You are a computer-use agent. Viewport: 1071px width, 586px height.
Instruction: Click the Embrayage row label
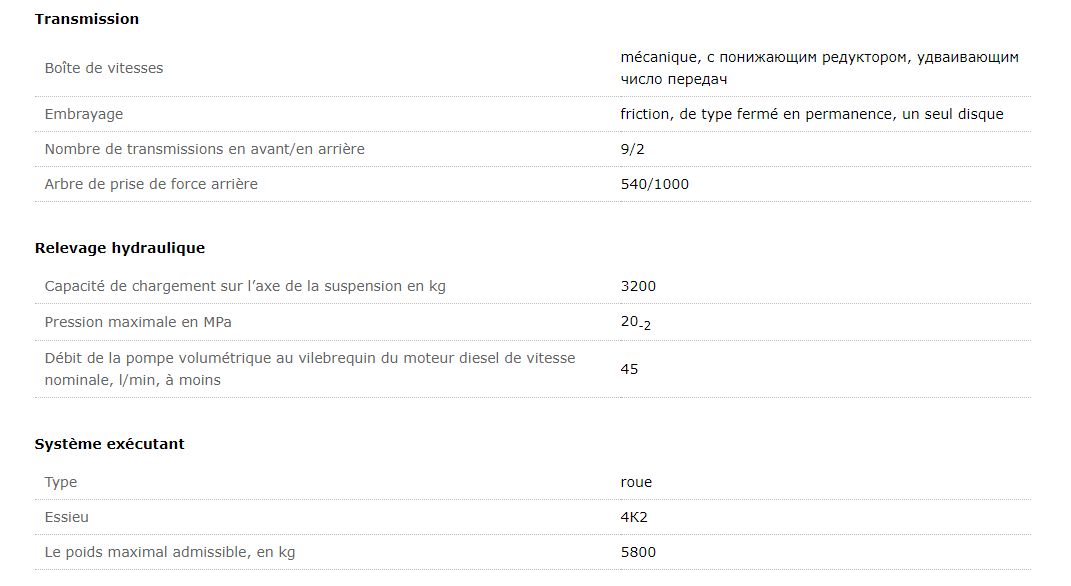(84, 114)
